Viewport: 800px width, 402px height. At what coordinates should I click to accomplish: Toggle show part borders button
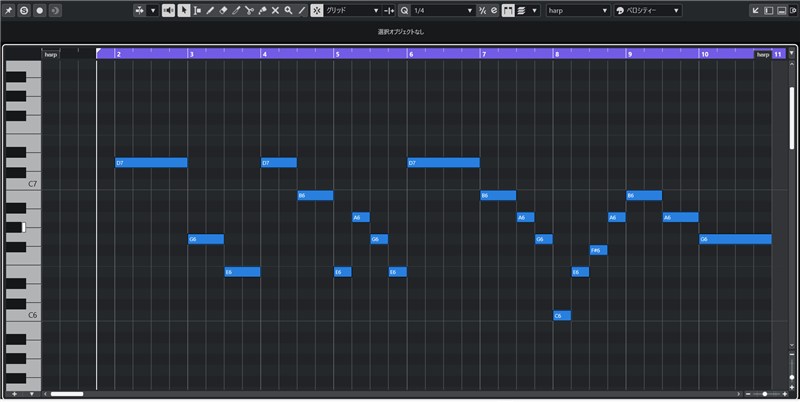coord(508,10)
